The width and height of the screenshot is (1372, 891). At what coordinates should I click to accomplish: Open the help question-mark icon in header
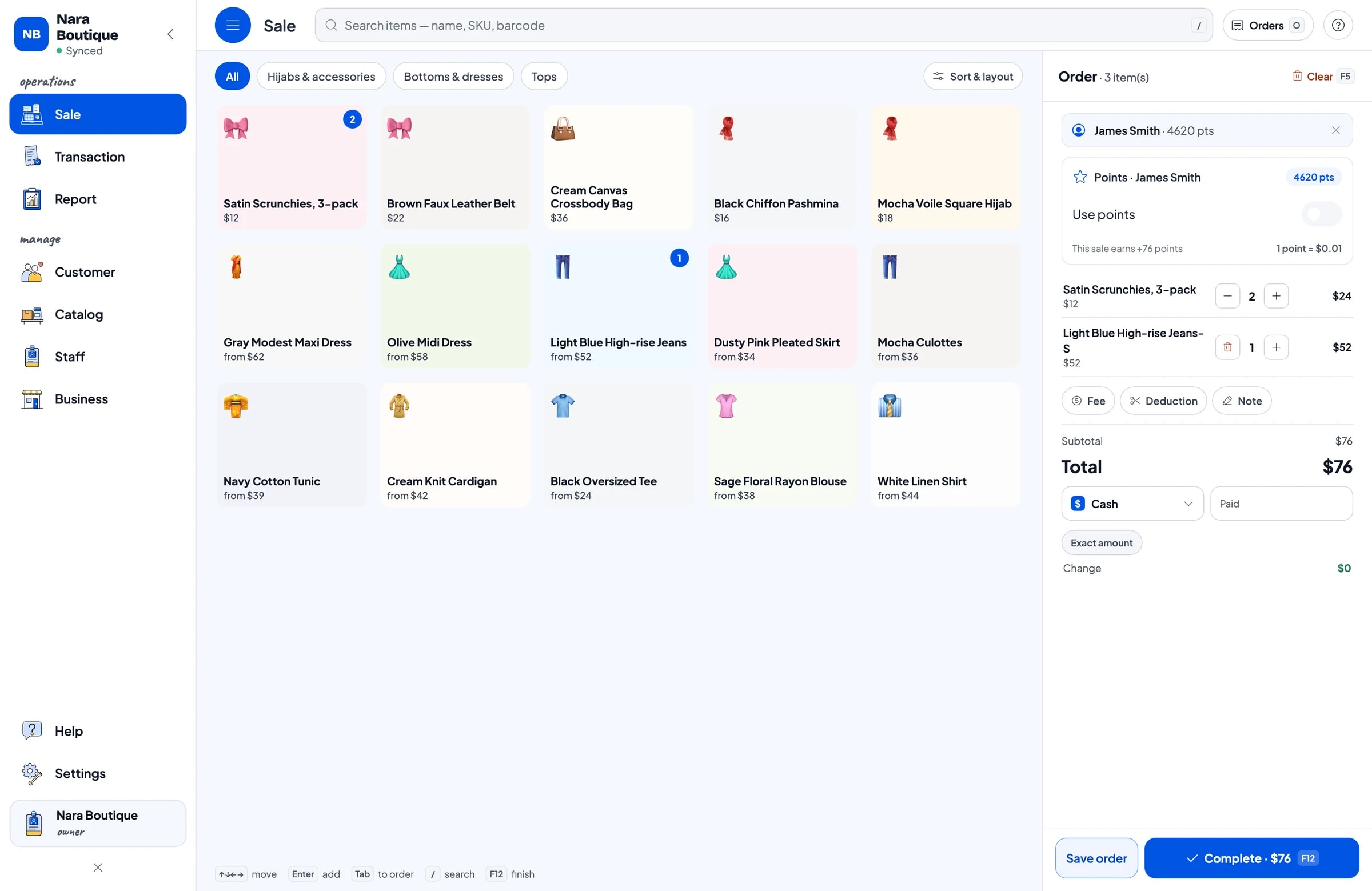coord(1338,25)
